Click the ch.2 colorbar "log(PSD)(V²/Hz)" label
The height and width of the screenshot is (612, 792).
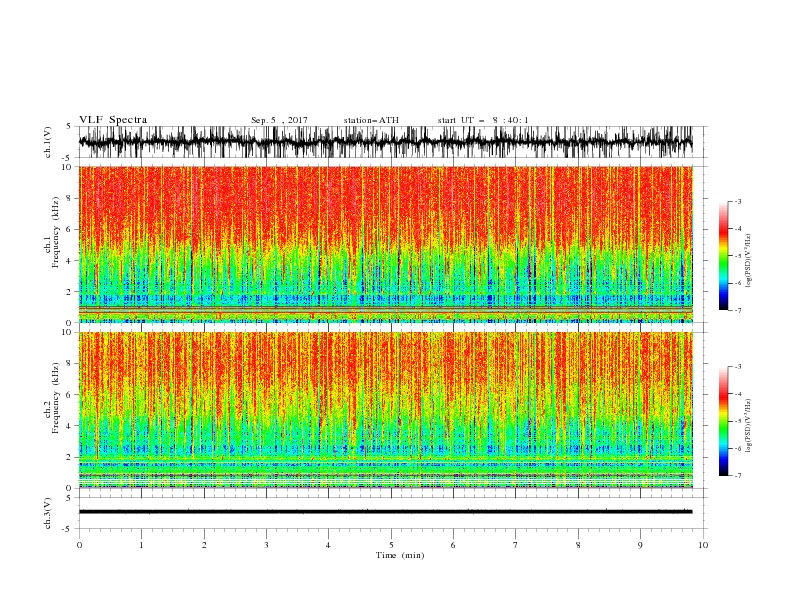[x=749, y=425]
